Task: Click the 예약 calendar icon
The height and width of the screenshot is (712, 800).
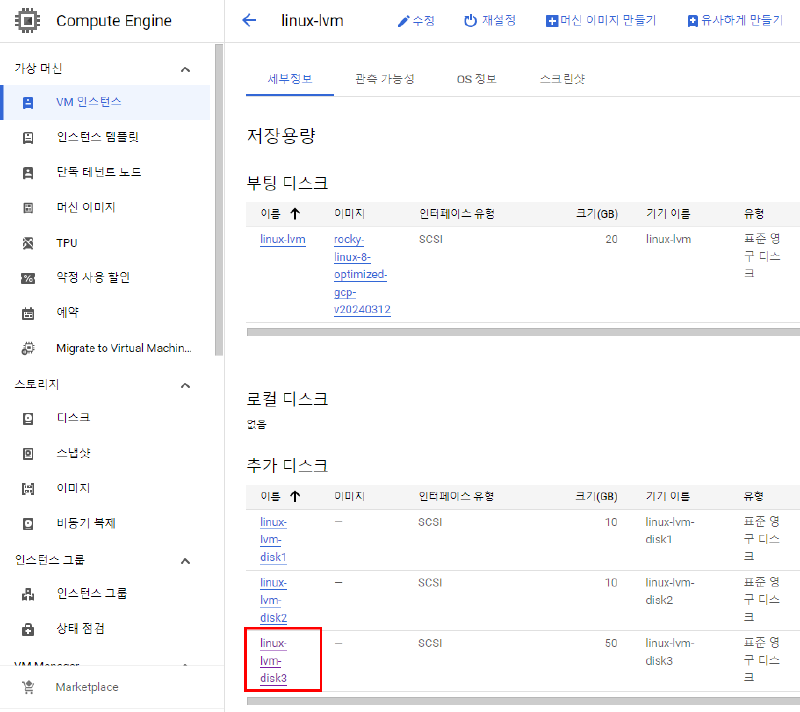Action: pyautogui.click(x=28, y=313)
